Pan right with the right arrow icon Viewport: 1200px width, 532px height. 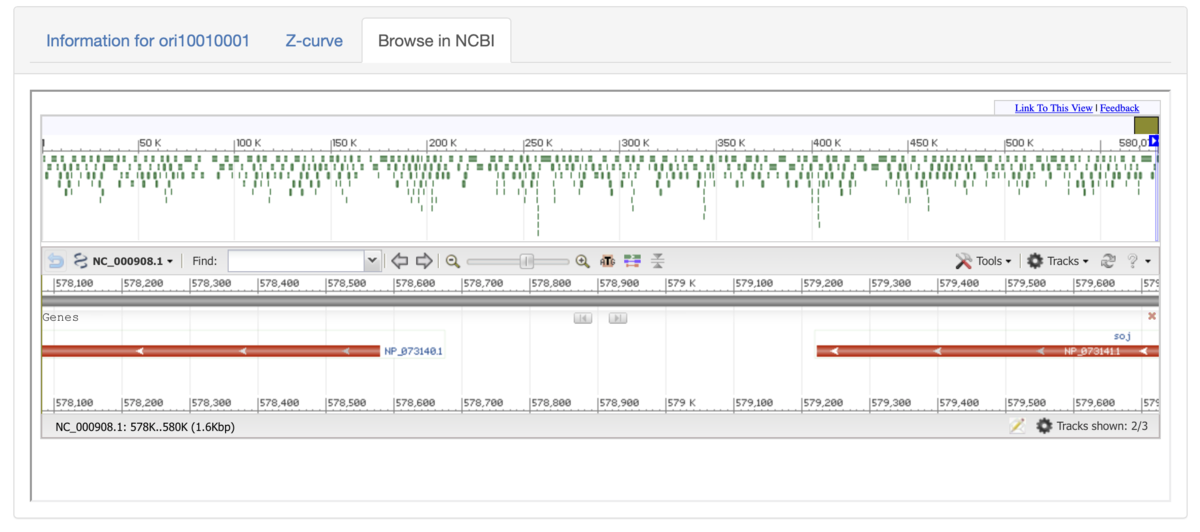[x=424, y=261]
